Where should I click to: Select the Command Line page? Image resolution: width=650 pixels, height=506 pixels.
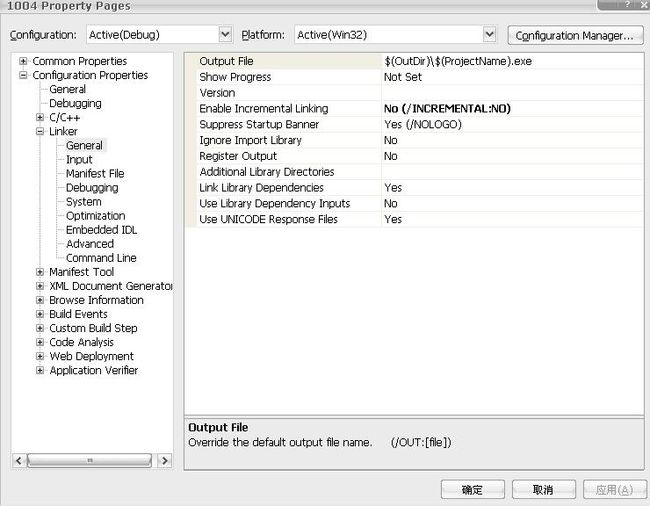click(x=101, y=258)
